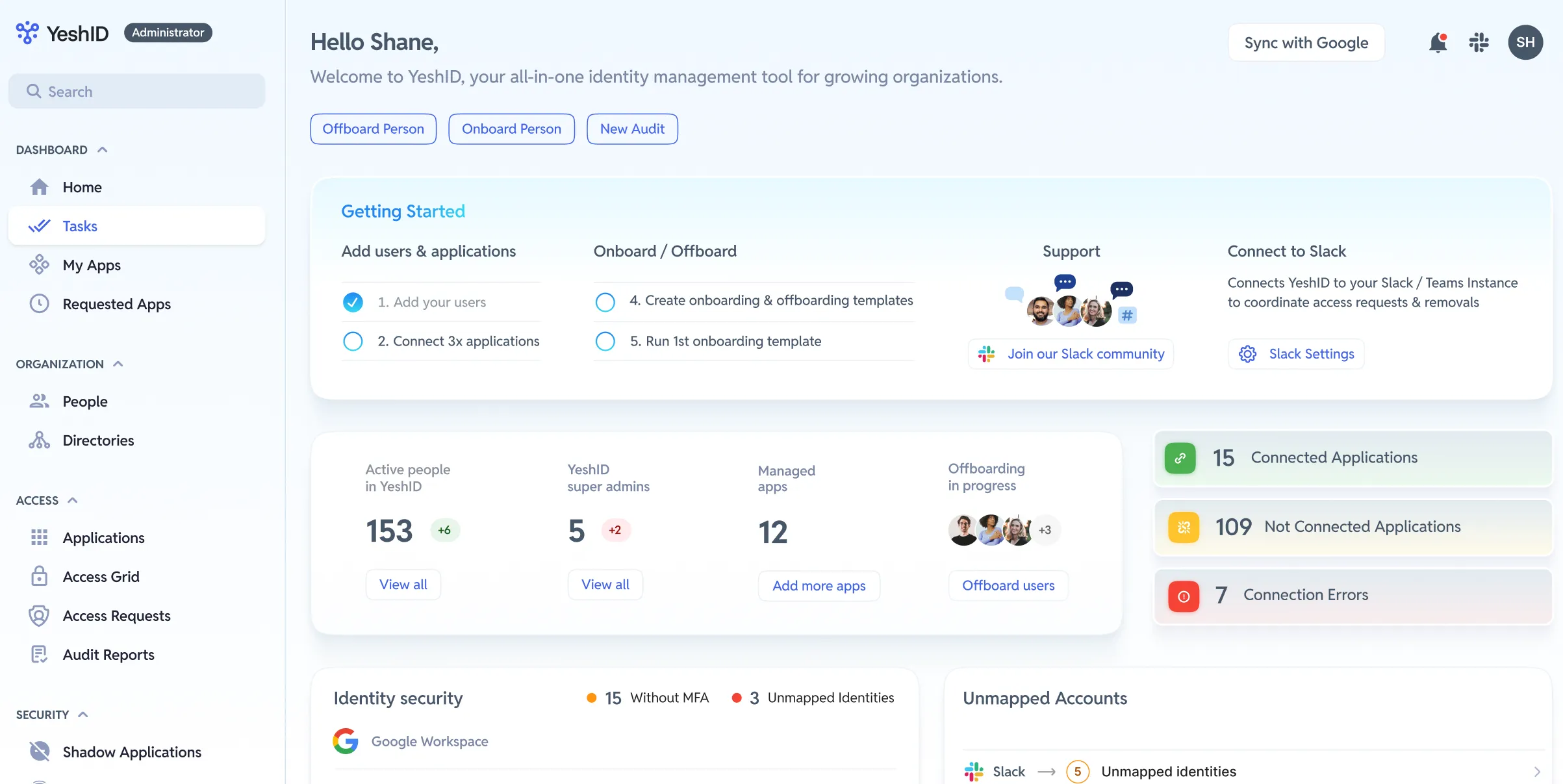
Task: Click the YeshID logo icon
Action: (x=27, y=32)
